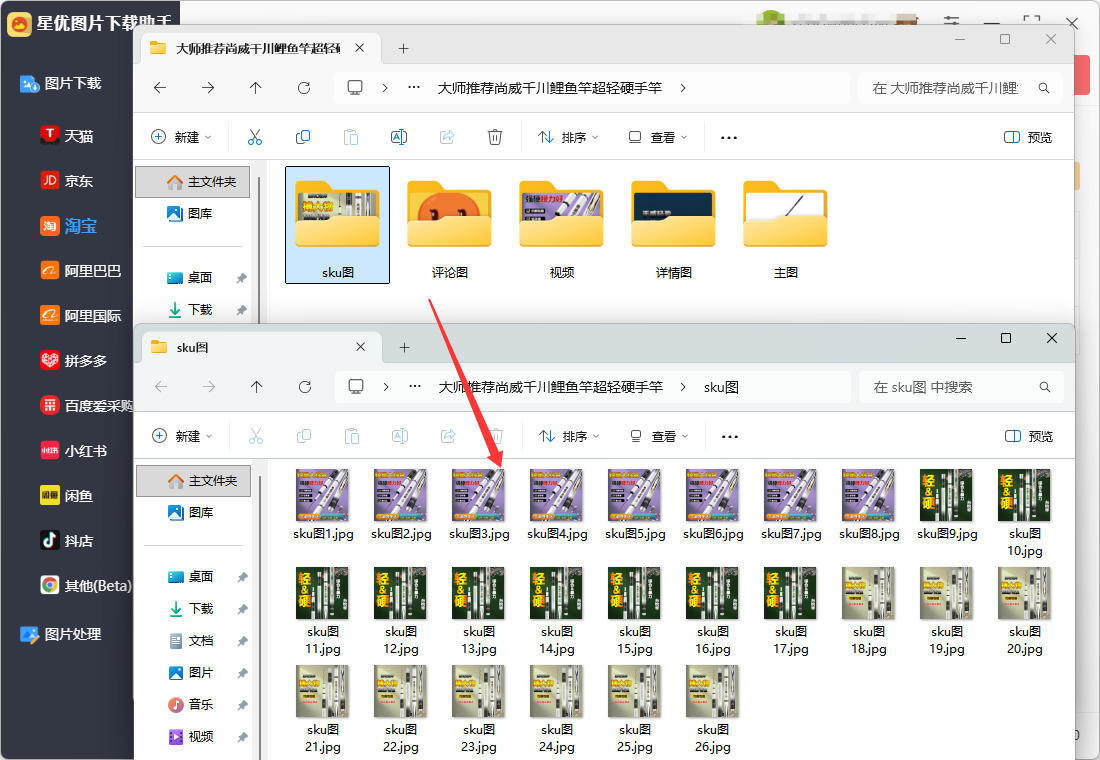Viewport: 1100px width, 760px height.
Task: Click 主文件夹 in sku图 navigation pane
Action: 193,481
